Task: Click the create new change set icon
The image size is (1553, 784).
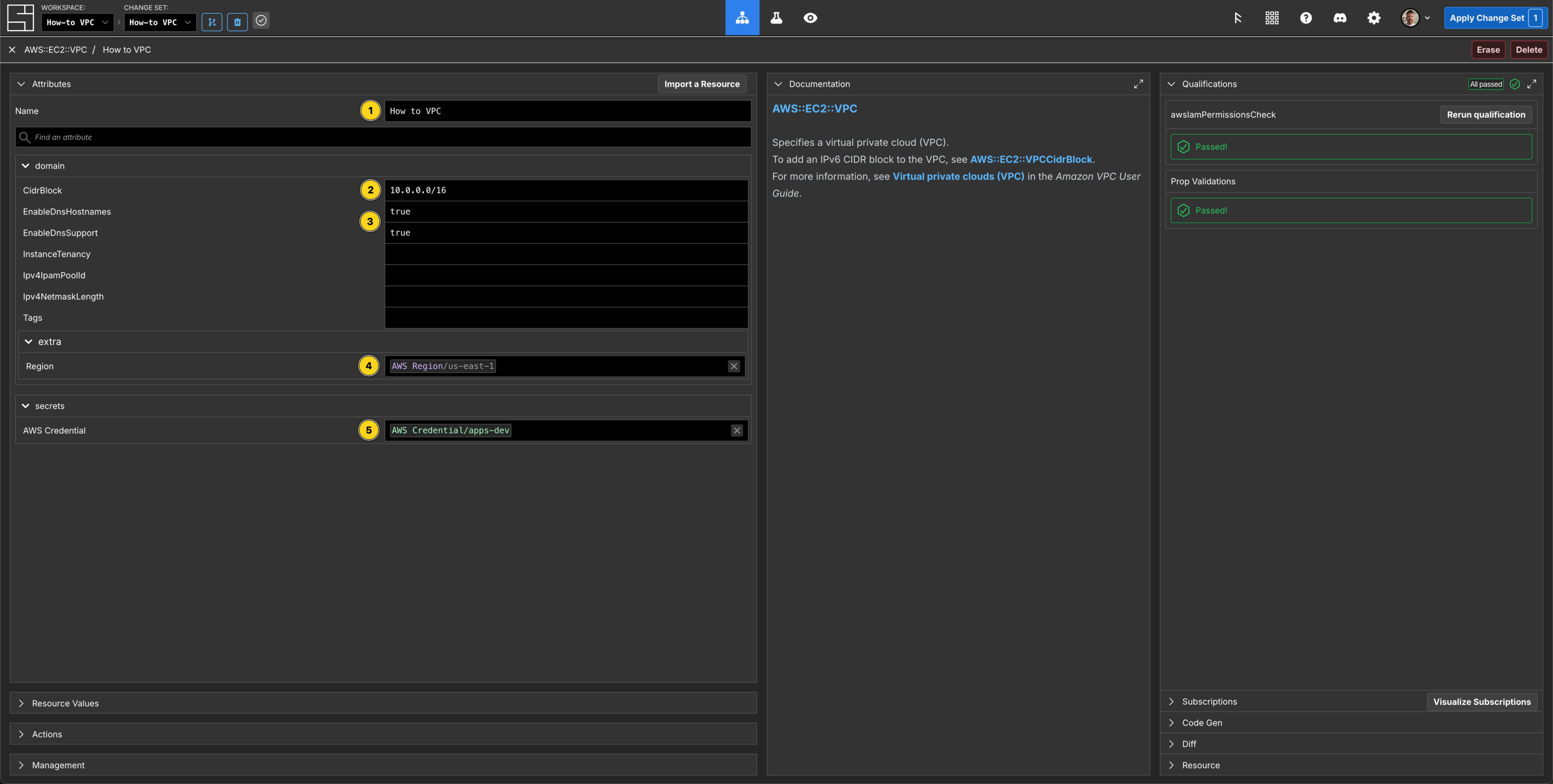Action: [x=211, y=22]
